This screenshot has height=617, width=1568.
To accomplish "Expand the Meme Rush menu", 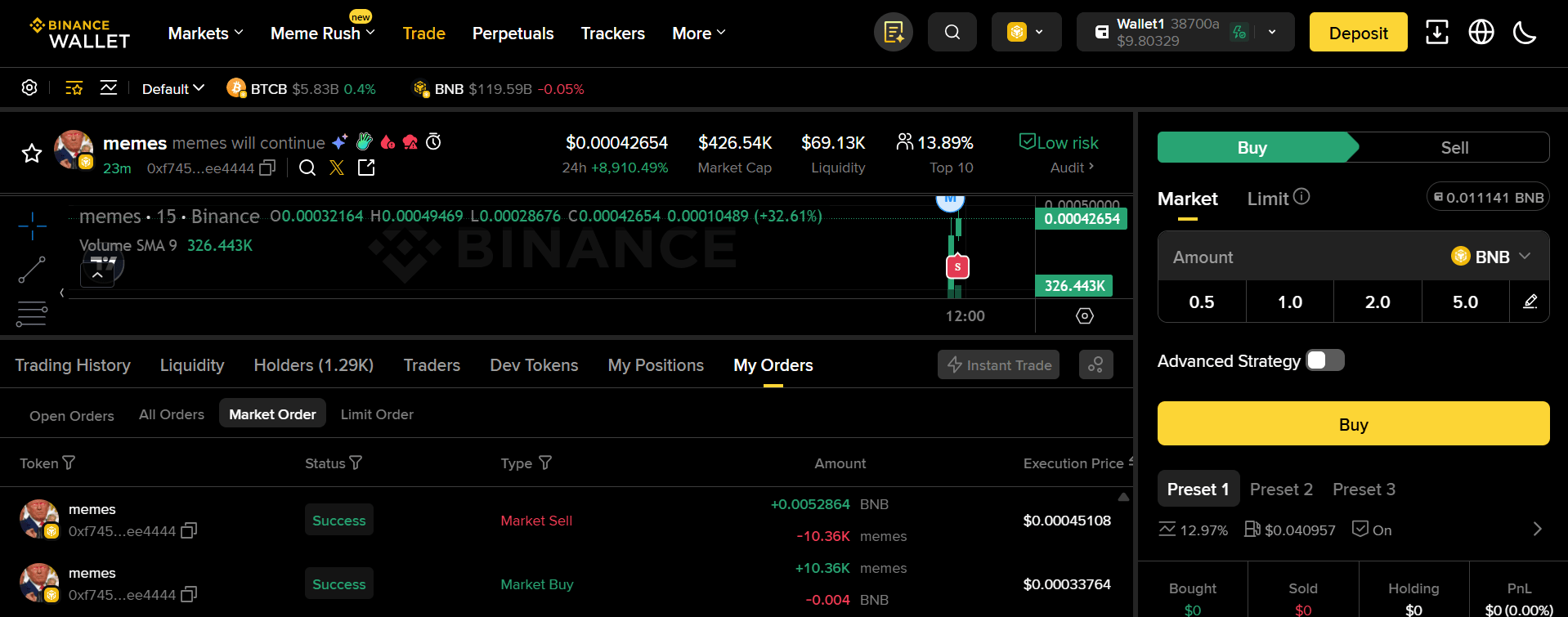I will pos(323,34).
